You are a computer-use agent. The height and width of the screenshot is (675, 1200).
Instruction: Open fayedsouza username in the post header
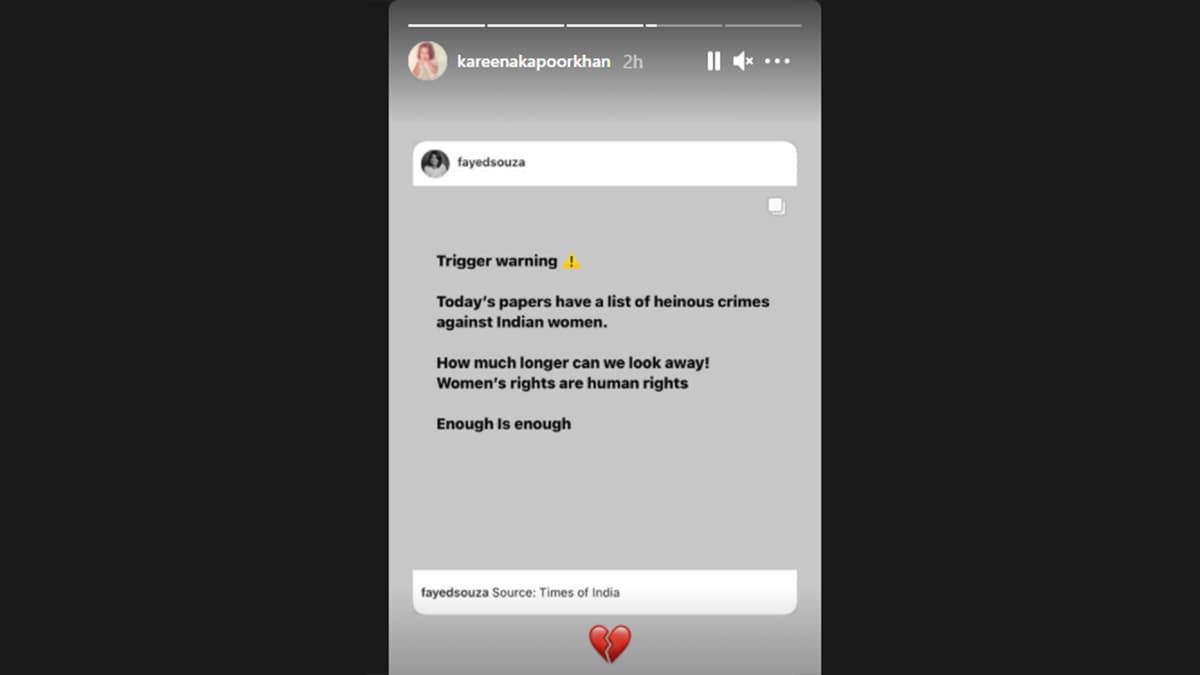point(491,162)
